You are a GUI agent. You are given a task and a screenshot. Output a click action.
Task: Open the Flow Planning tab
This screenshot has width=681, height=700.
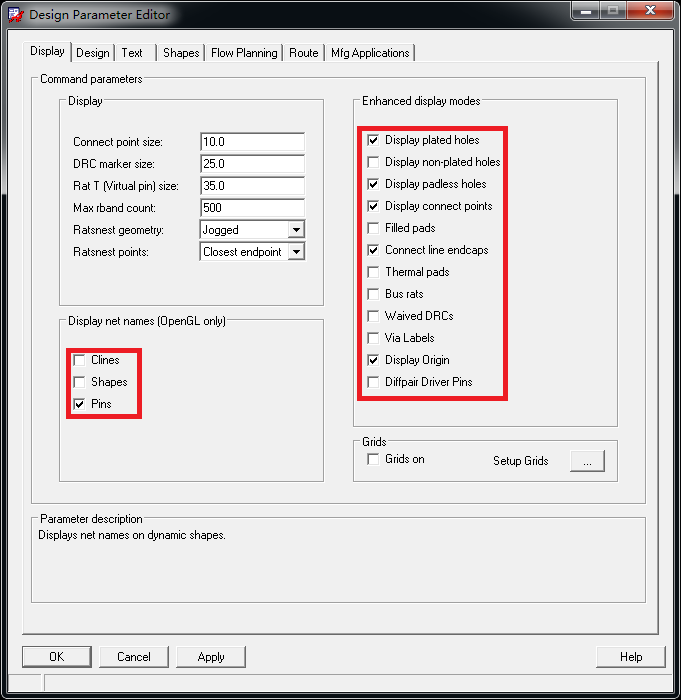[244, 53]
